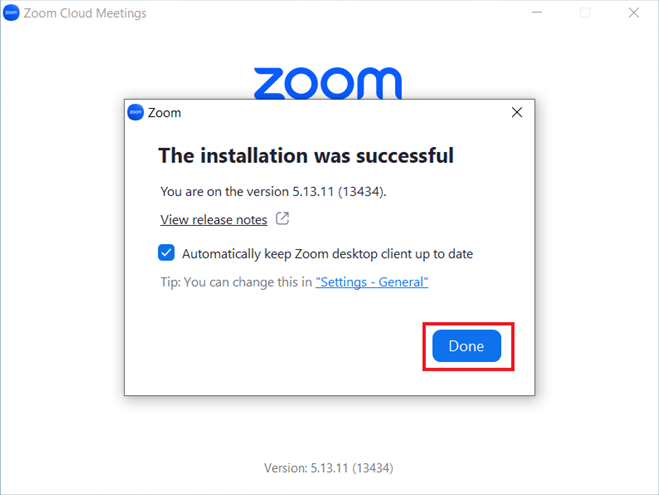
Task: Click the Done button
Action: coord(467,346)
